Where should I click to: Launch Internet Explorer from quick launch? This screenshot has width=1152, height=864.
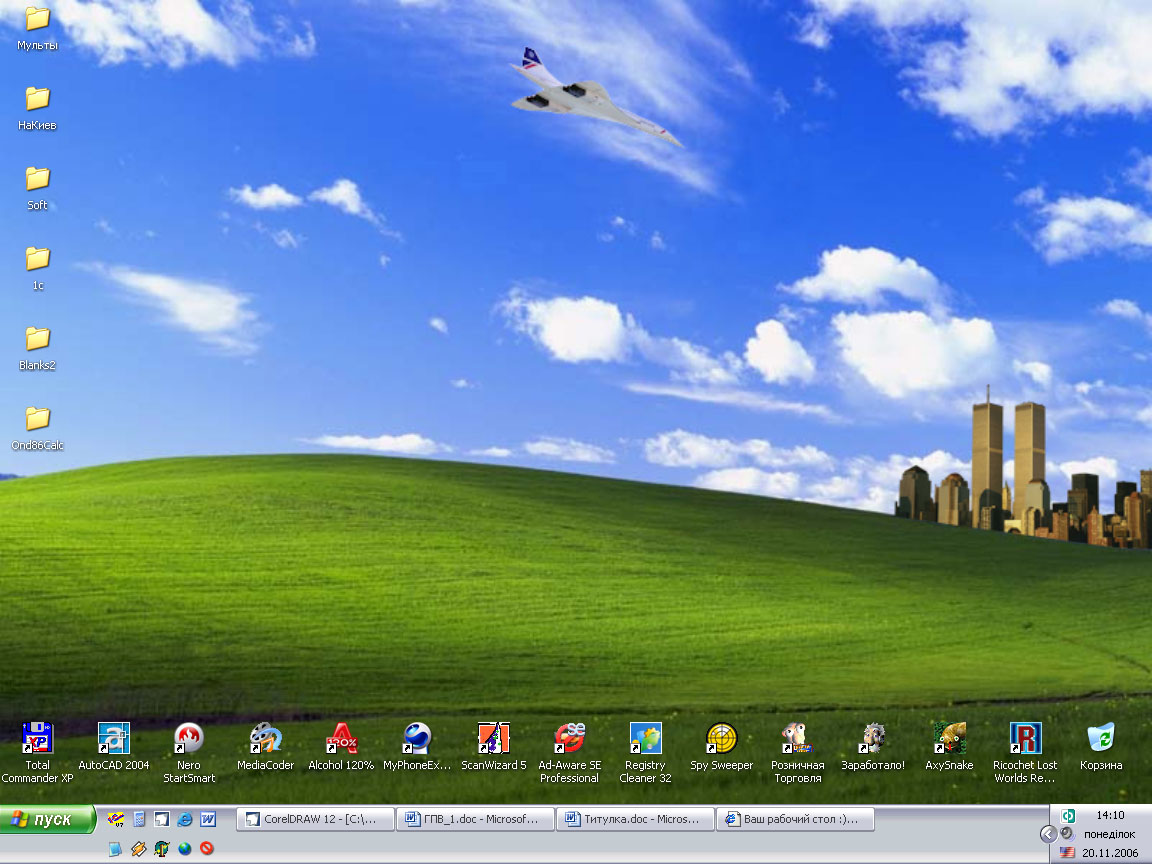[184, 818]
